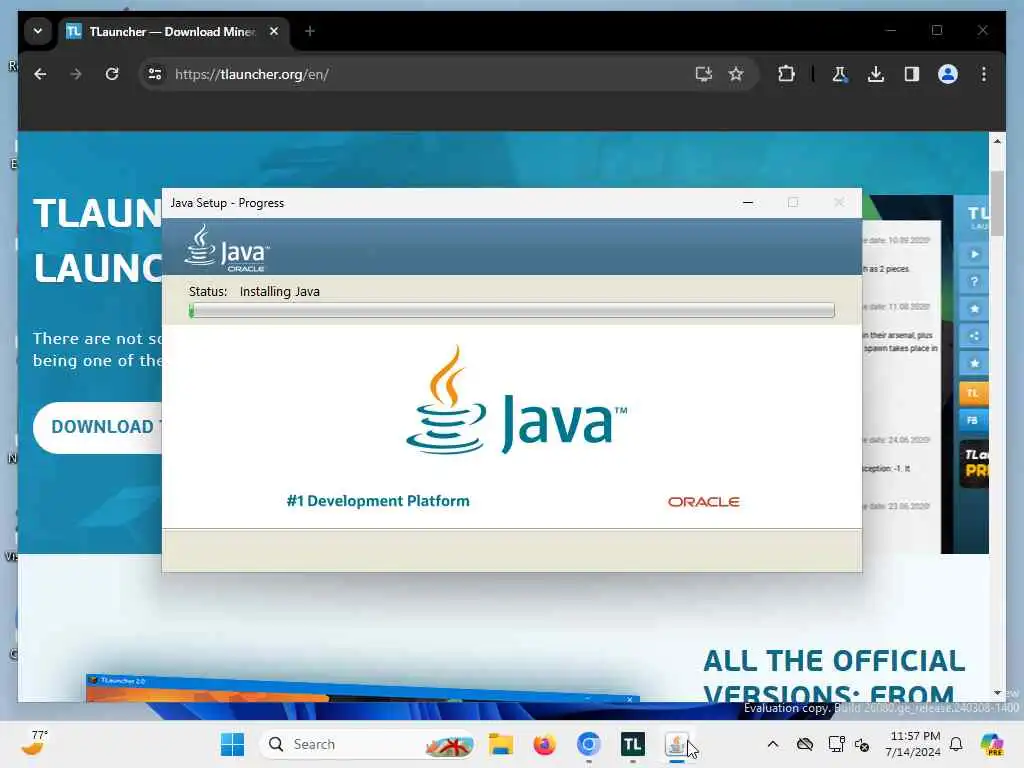Open the Extensions puzzle icon

coord(786,74)
